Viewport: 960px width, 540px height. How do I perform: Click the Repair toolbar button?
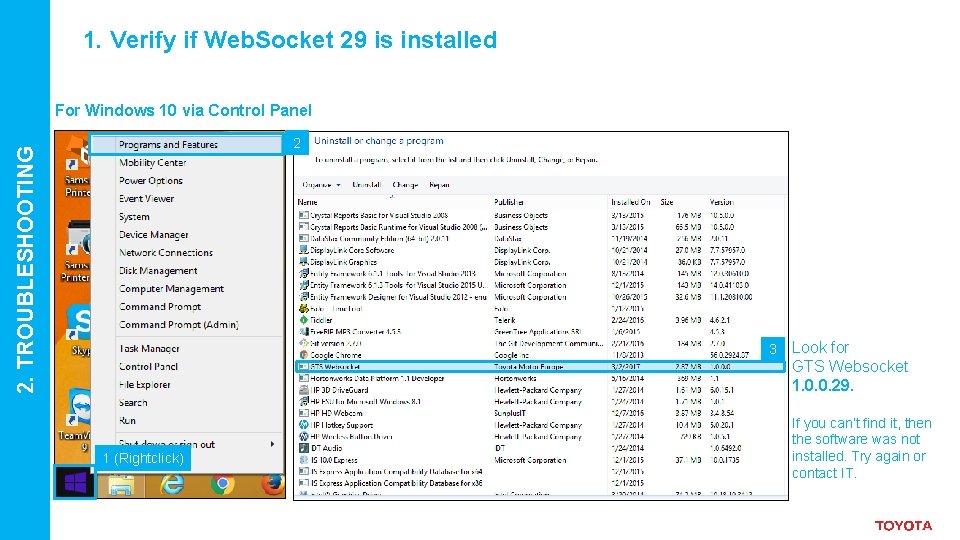click(x=440, y=185)
